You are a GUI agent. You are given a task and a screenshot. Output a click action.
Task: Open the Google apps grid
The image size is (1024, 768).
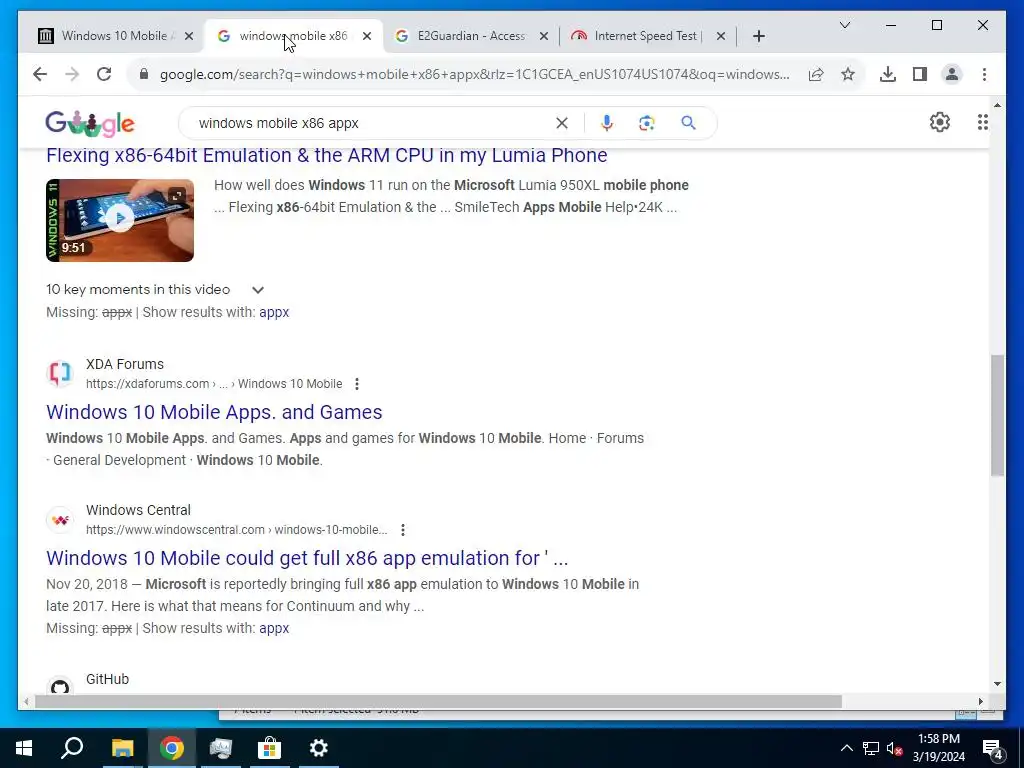coord(982,122)
